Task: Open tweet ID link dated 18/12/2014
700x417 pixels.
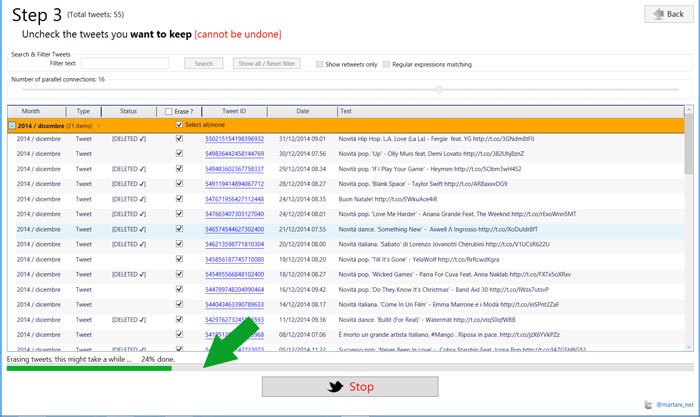Action: click(234, 275)
